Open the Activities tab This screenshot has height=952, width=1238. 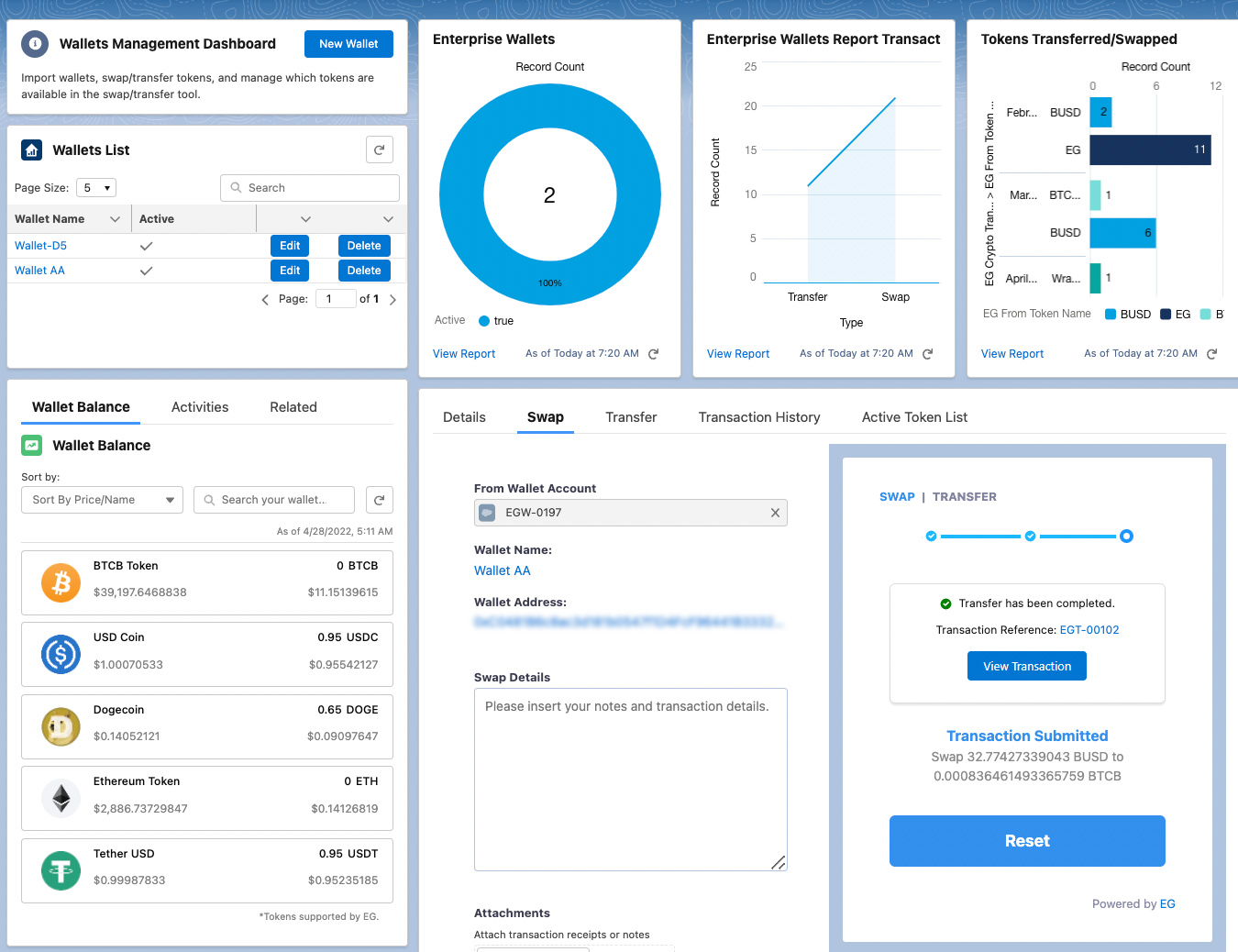(x=199, y=406)
